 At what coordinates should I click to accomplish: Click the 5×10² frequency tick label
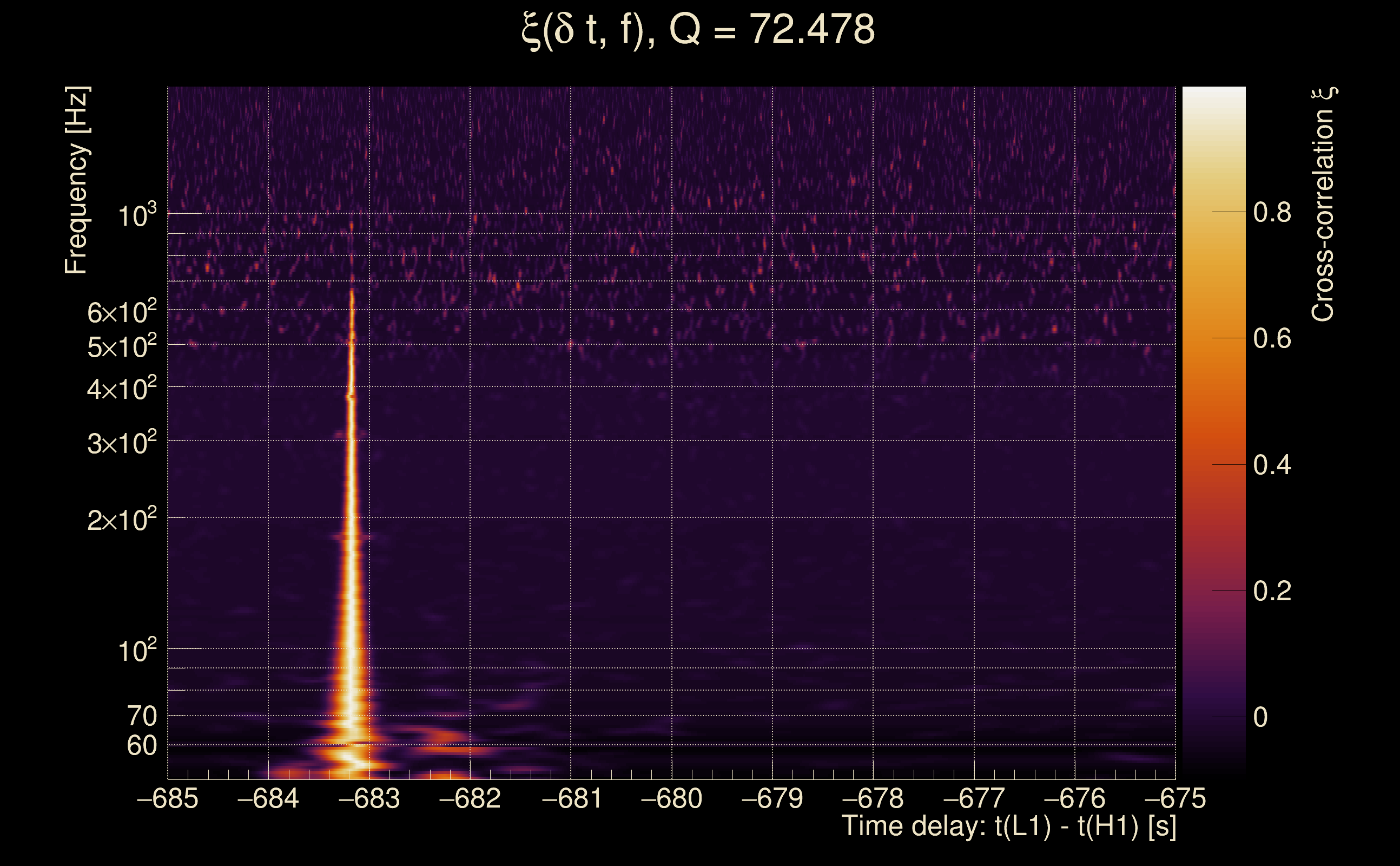point(122,347)
